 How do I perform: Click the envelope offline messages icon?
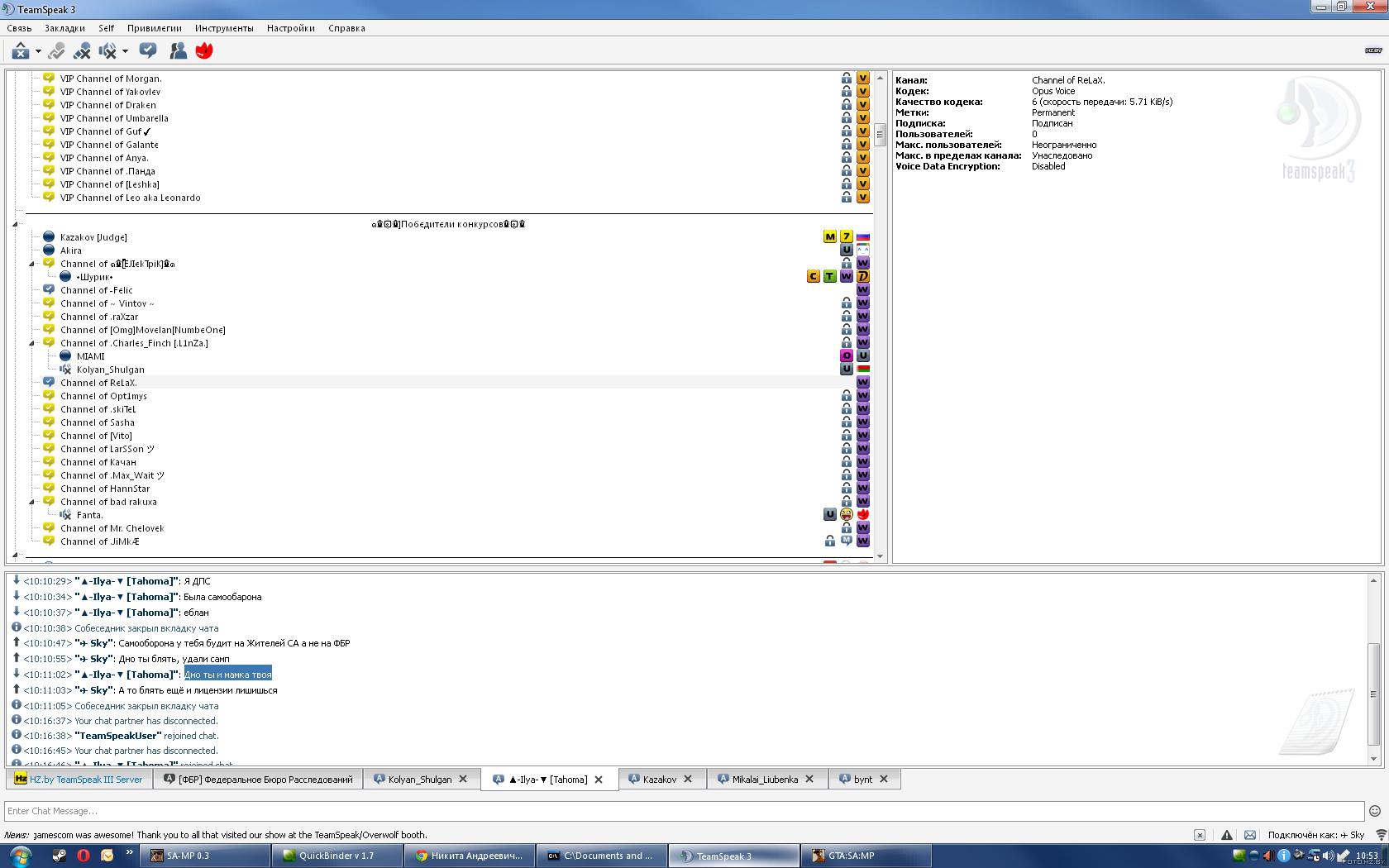pos(1249,835)
